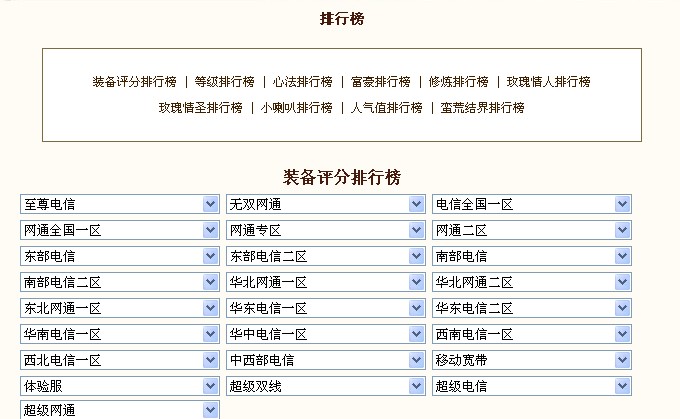The width and height of the screenshot is (680, 419).
Task: Open the 装备评分排行榜 link
Action: coord(134,82)
